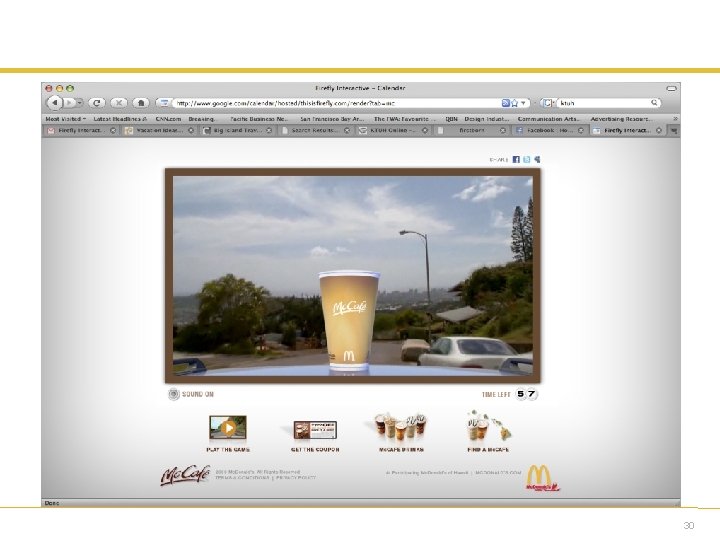Viewport: 720px width, 540px height.
Task: Open The FWA: Favourite bookmark
Action: [x=405, y=118]
